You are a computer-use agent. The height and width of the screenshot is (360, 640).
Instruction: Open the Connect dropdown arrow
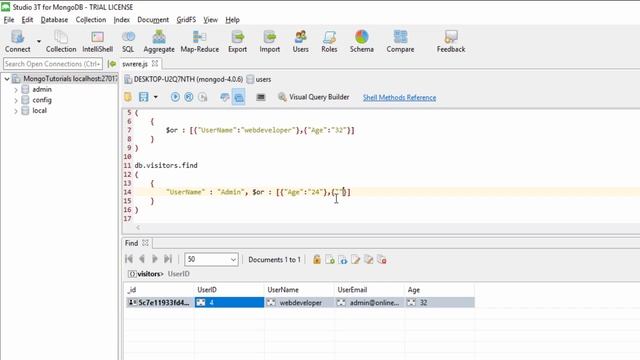coord(39,41)
